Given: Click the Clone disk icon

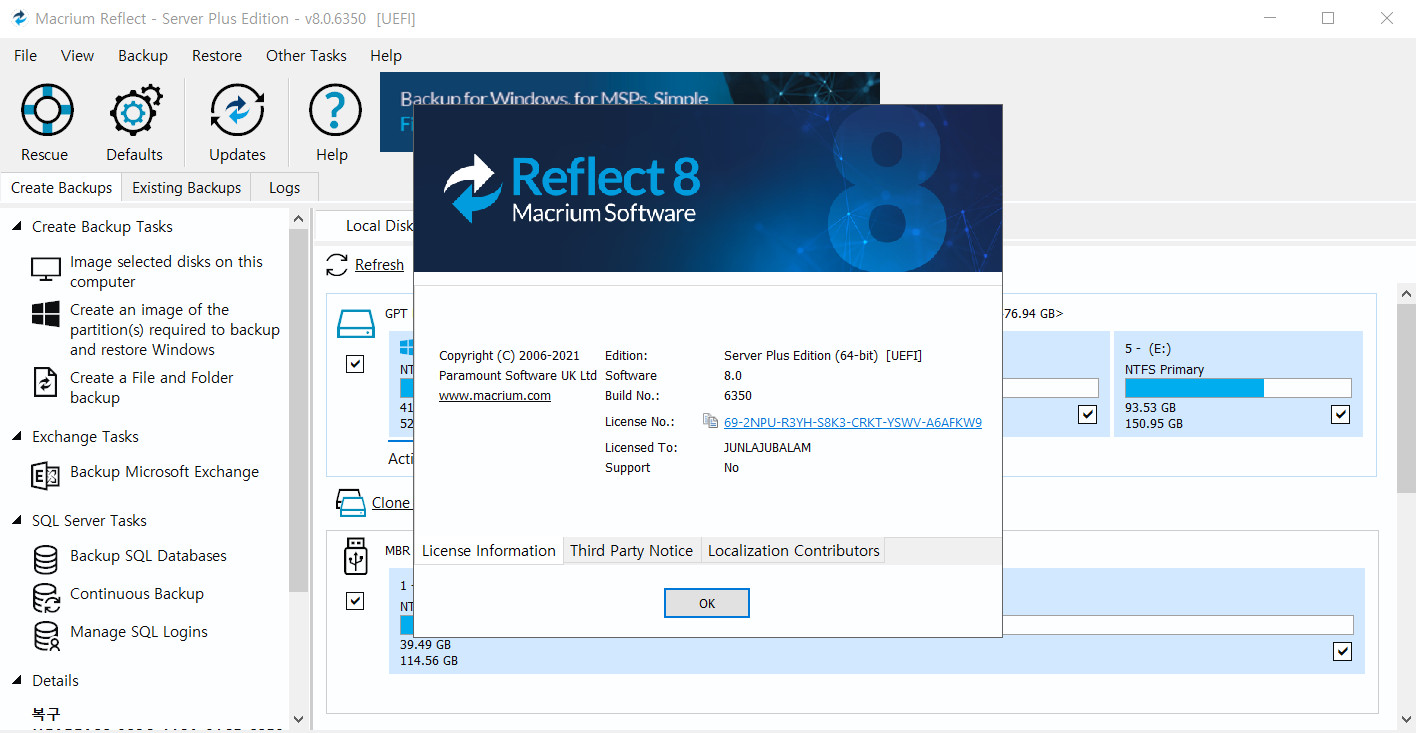Looking at the screenshot, I should click(350, 502).
